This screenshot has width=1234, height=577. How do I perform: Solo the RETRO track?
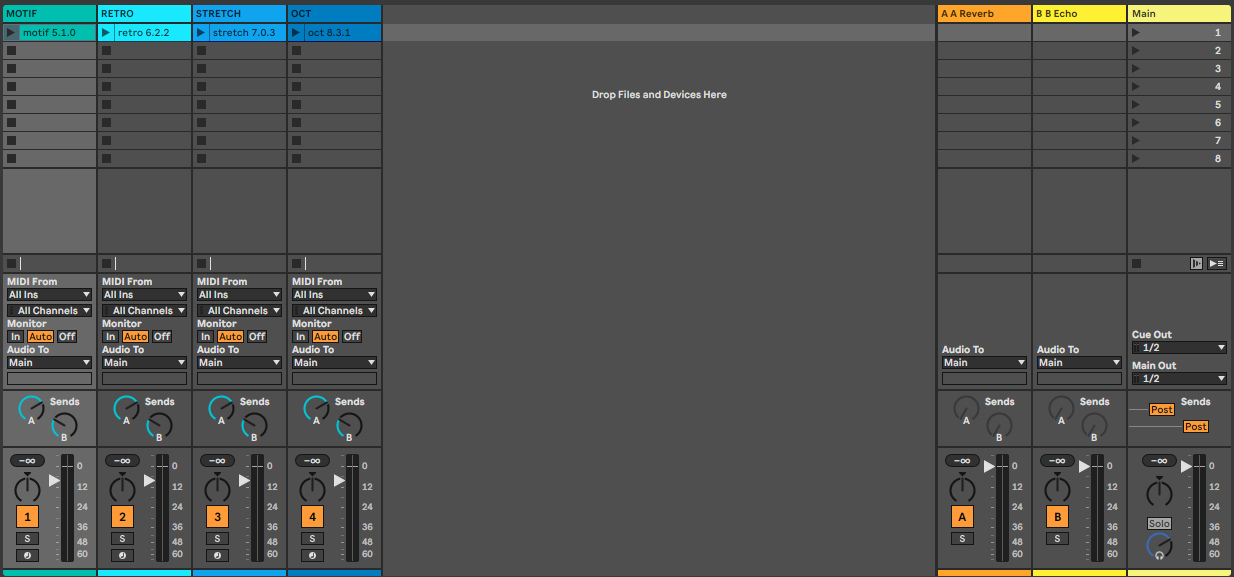point(122,538)
